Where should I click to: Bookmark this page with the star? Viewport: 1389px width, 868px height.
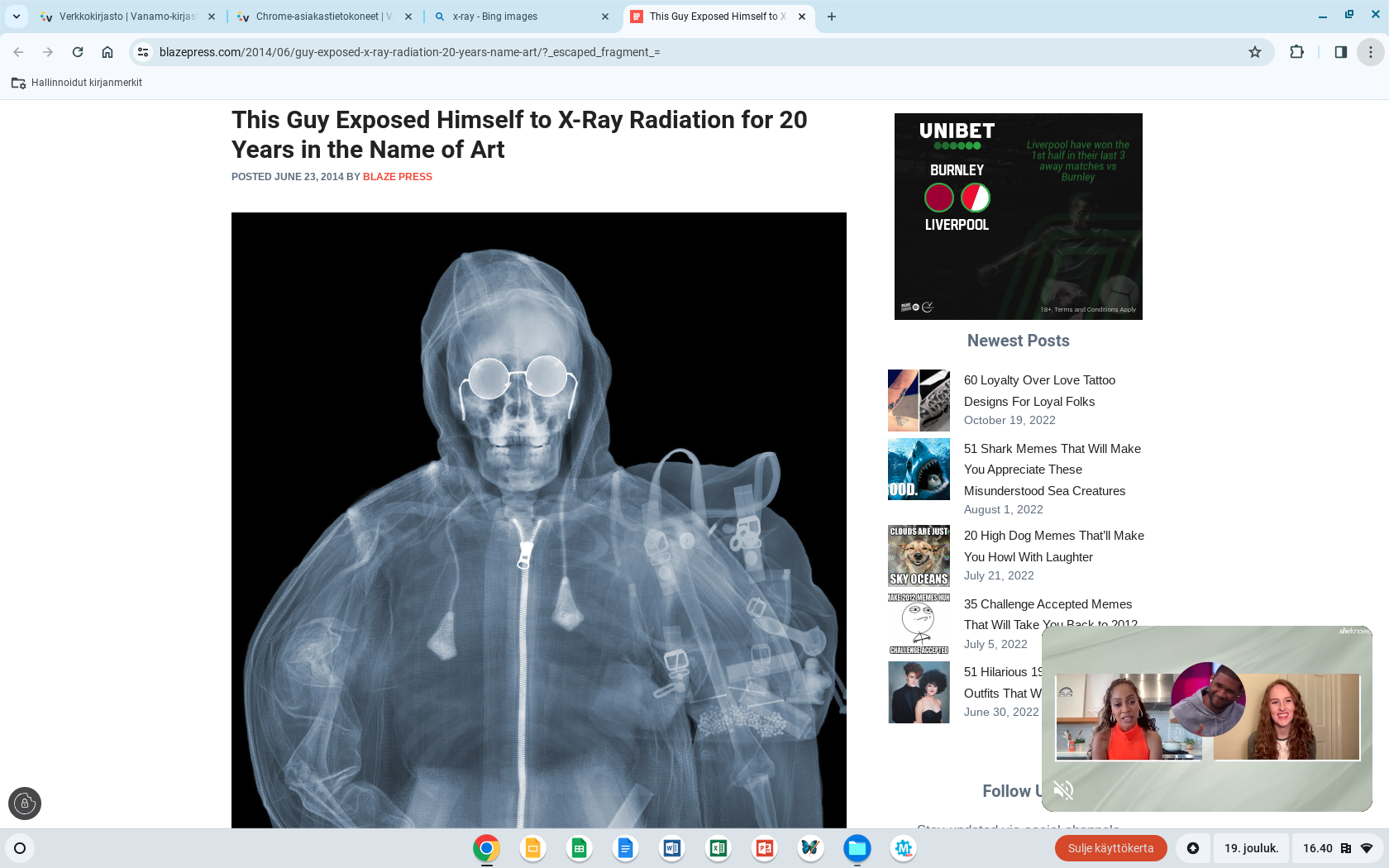click(1255, 52)
